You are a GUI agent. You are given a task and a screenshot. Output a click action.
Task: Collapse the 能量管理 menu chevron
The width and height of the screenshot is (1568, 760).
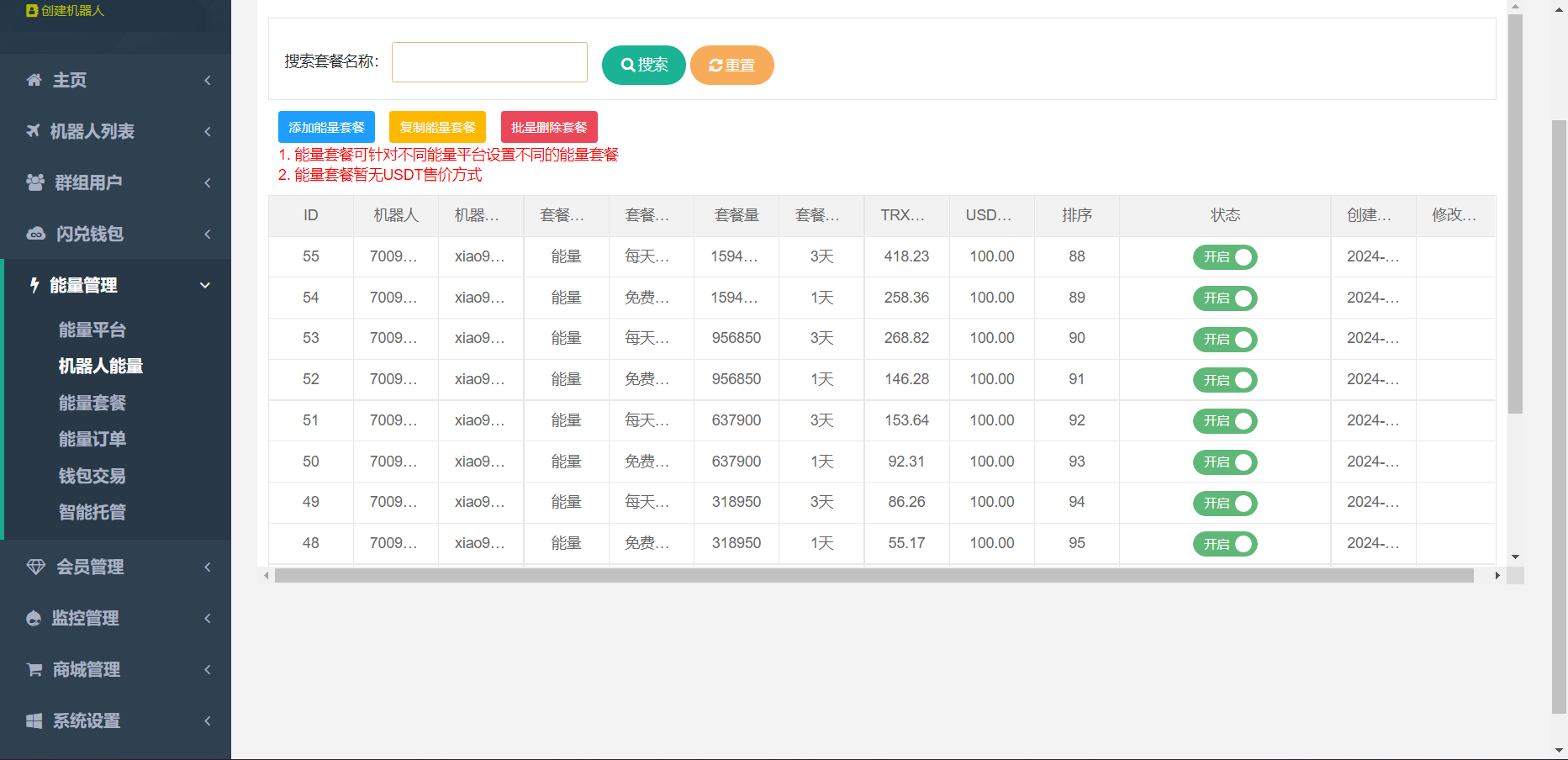point(205,285)
